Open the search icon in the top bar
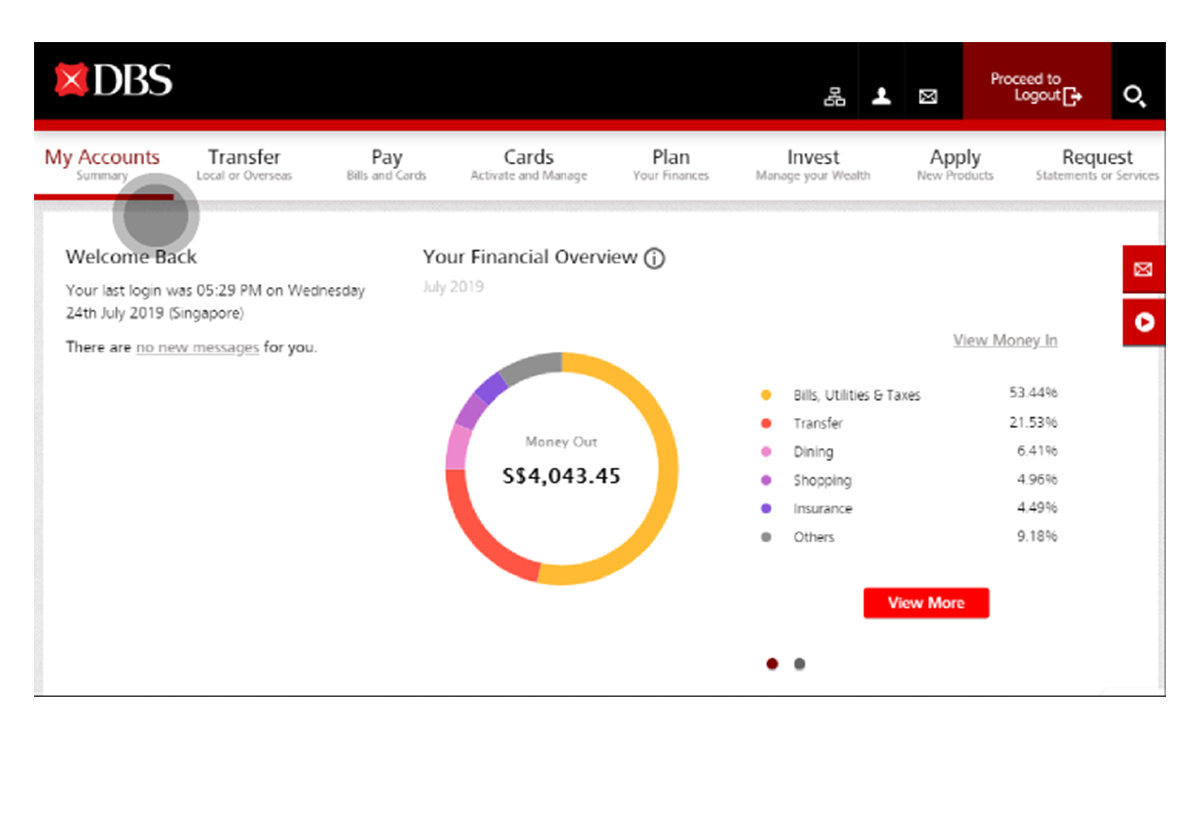Viewport: 1200px width, 828px height. click(x=1135, y=96)
